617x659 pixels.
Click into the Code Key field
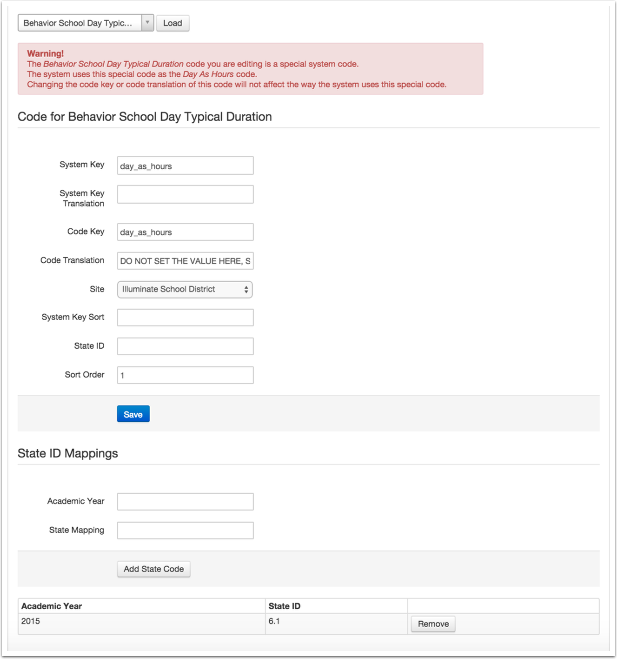click(x=185, y=232)
